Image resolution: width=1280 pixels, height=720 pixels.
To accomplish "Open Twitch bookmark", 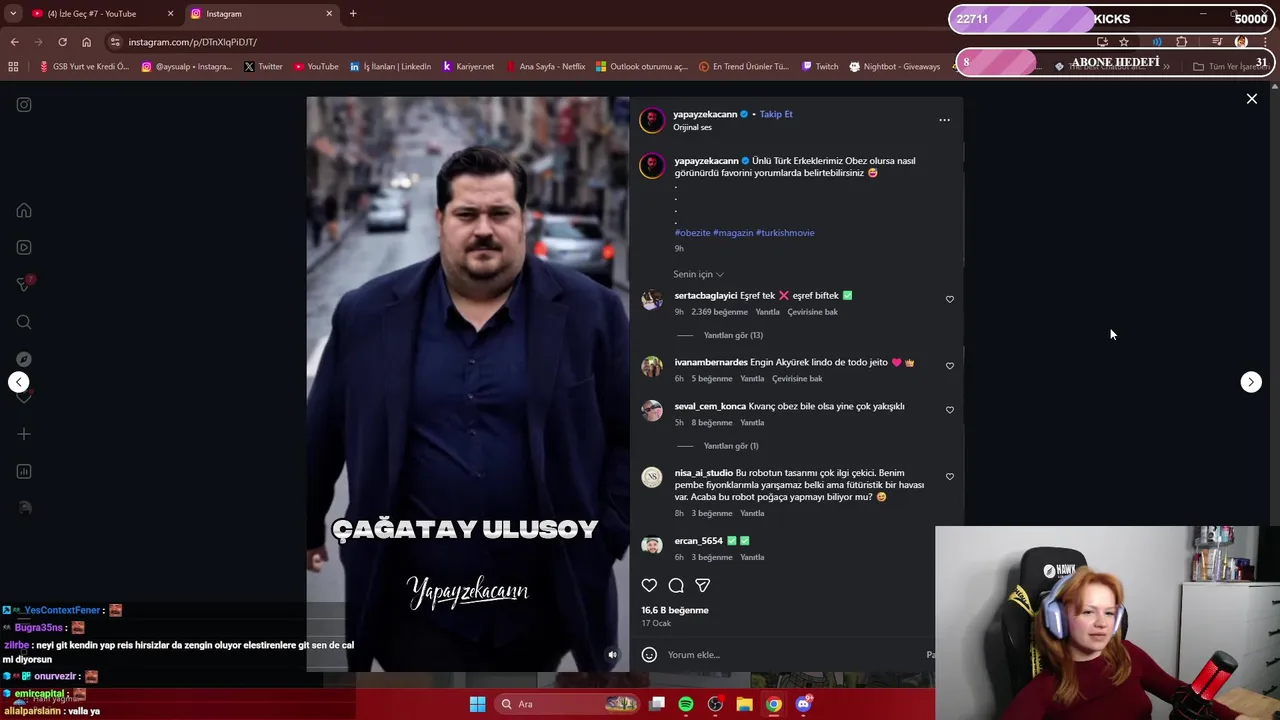I will (820, 67).
